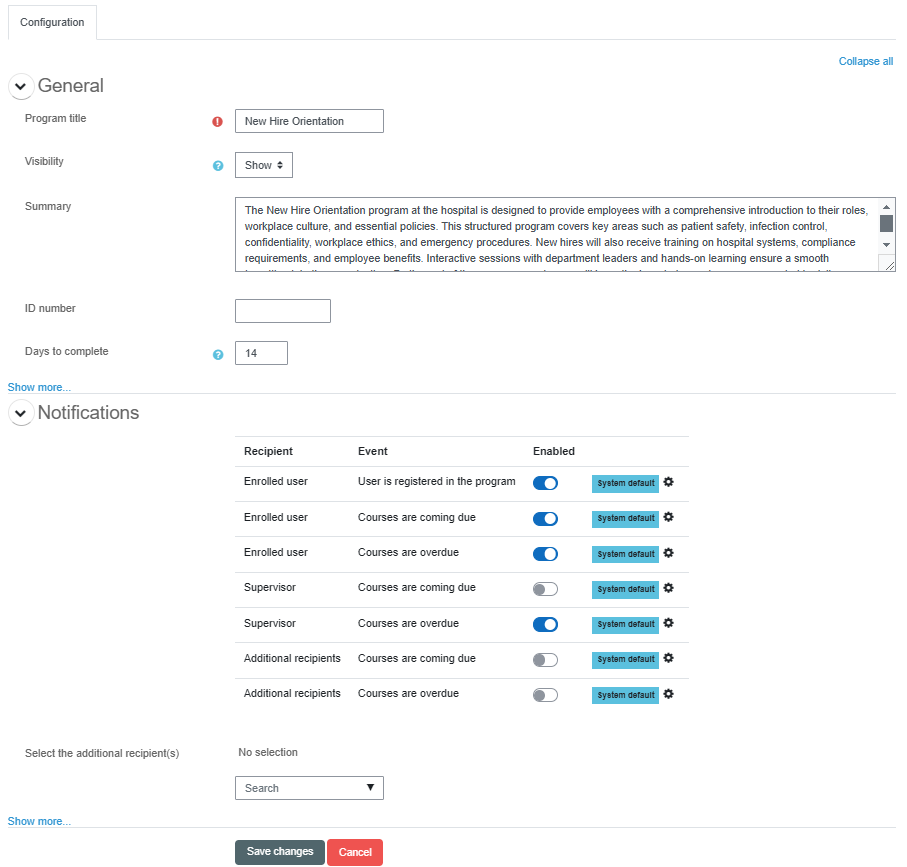Select the Configuration tab
Screen dimensions: 907x867
[52, 22]
